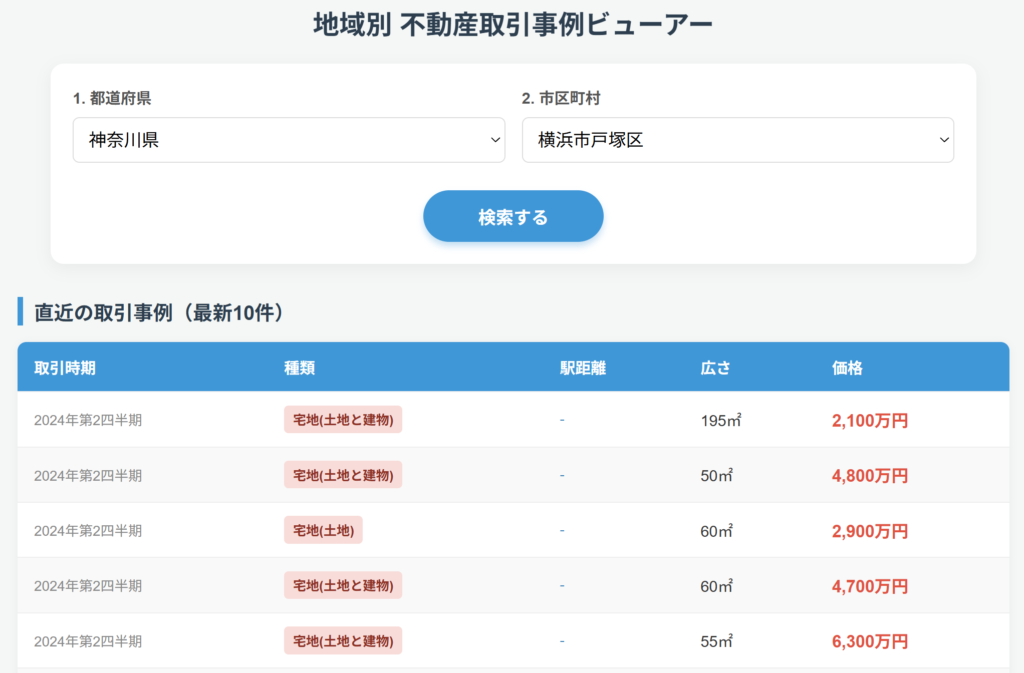Click the 広さ column header
1024x673 pixels.
pyautogui.click(x=716, y=368)
